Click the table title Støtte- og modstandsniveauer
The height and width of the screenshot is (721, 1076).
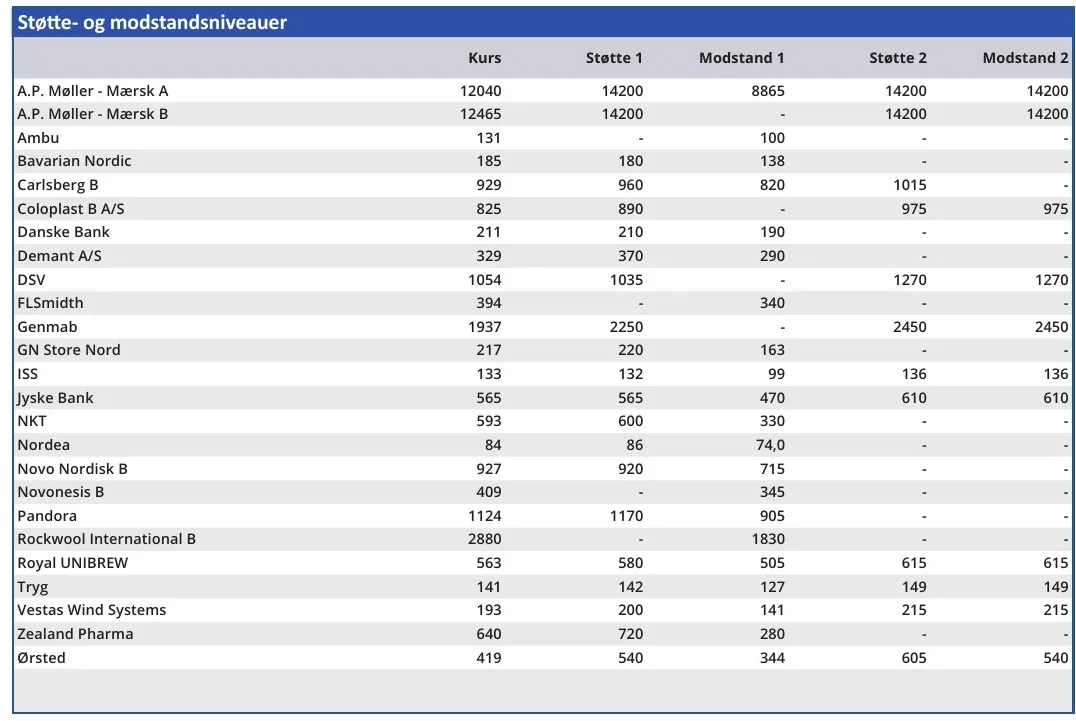point(152,22)
